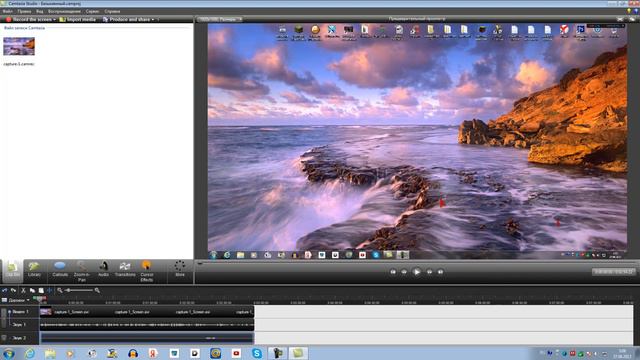Open the YouTube red taskbar icon
Viewport: 640px width, 360px height.
236,353
